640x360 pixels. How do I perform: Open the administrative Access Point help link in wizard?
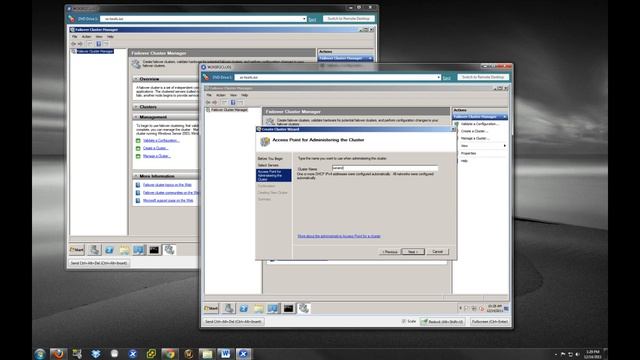coord(339,236)
